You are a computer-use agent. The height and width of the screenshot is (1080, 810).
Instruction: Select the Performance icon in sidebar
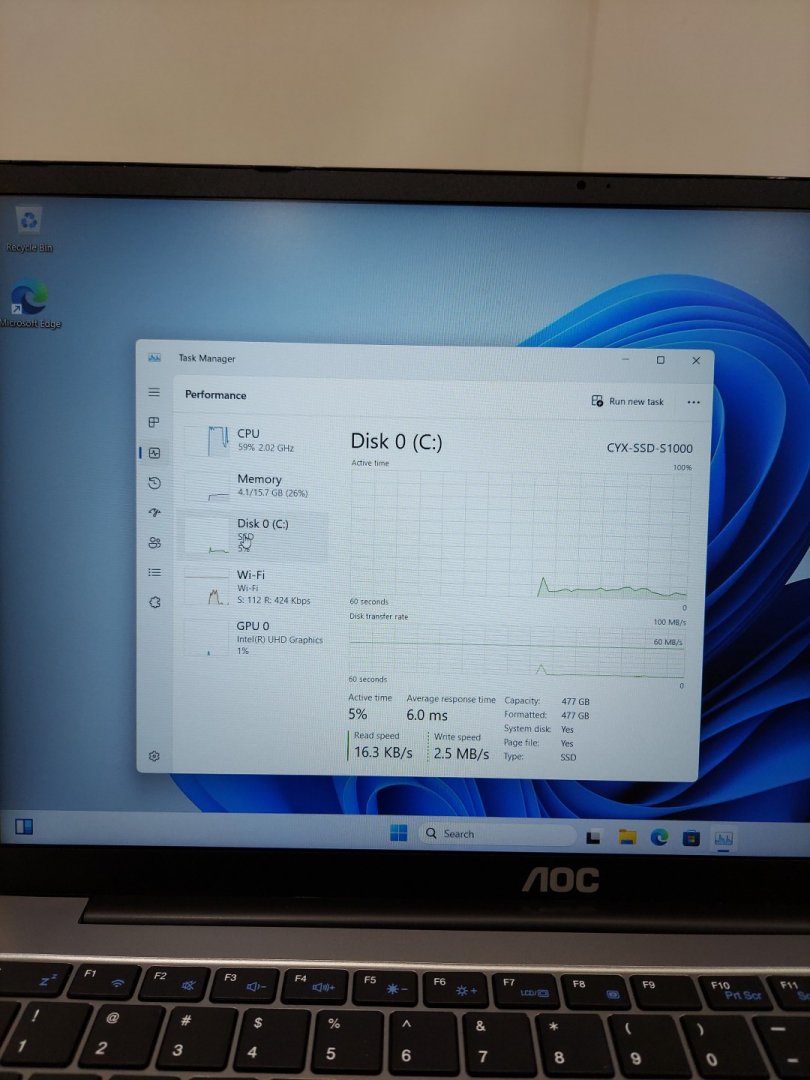coord(154,453)
